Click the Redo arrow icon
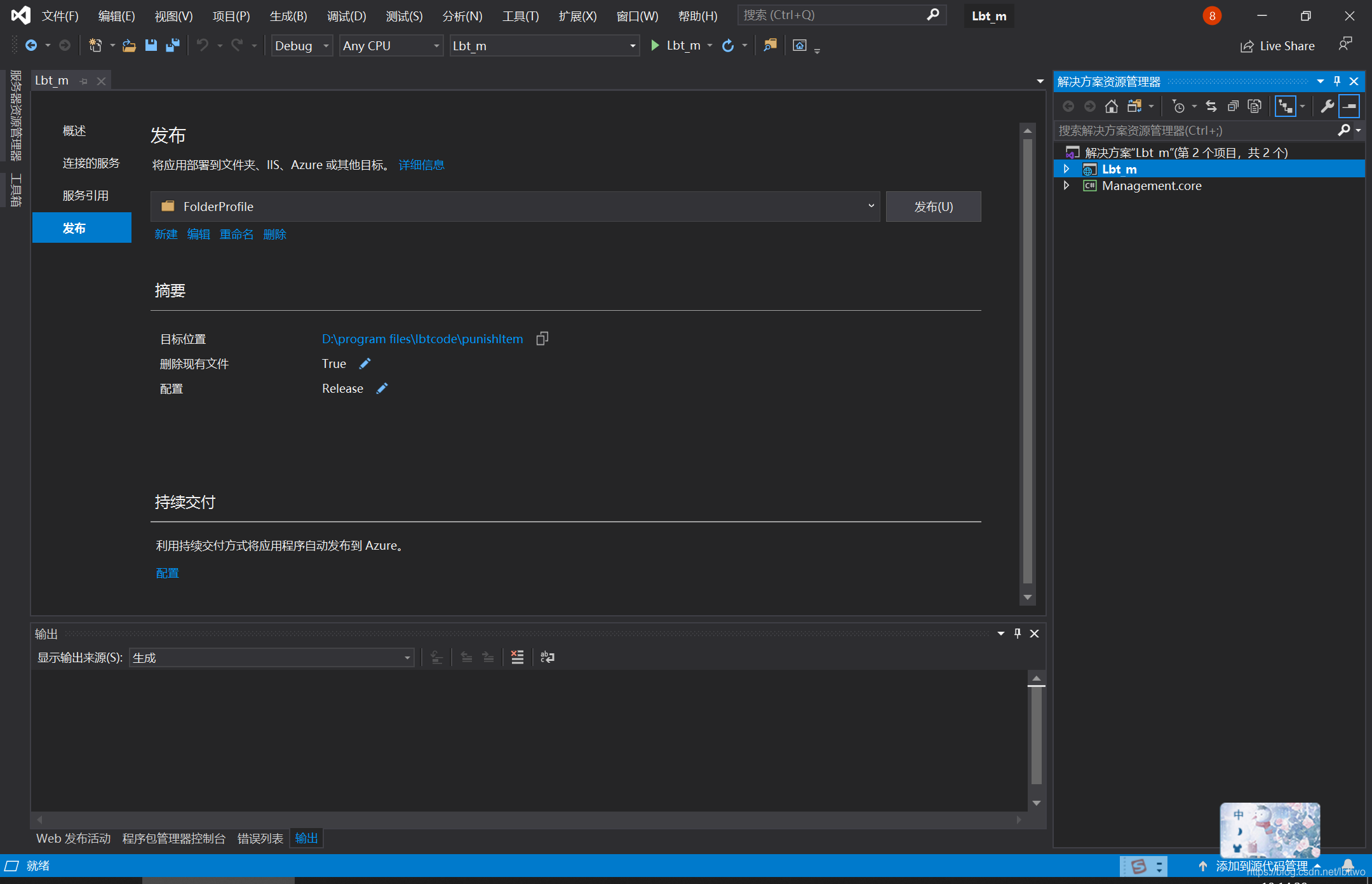Image resolution: width=1372 pixels, height=884 pixels. pos(237,46)
